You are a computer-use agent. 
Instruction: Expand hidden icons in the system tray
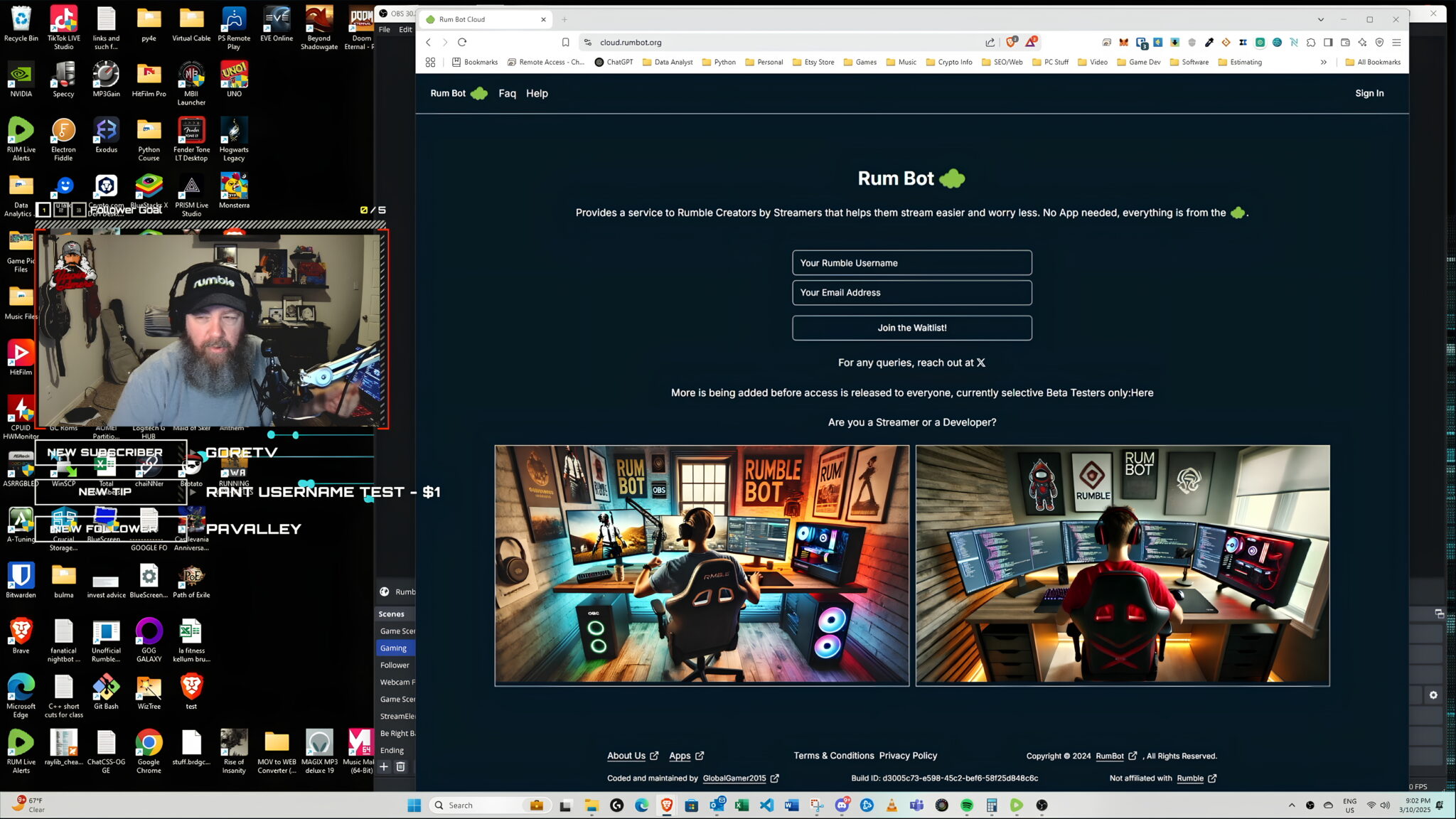(x=1292, y=805)
